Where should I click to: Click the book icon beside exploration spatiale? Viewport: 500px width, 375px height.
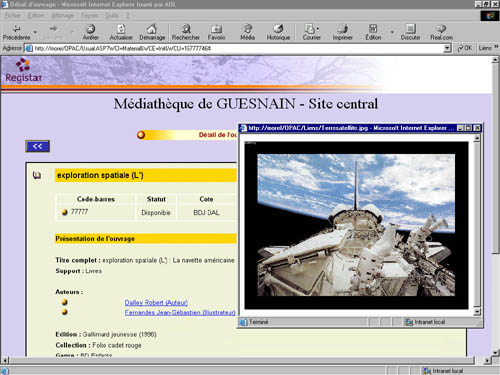click(x=37, y=175)
